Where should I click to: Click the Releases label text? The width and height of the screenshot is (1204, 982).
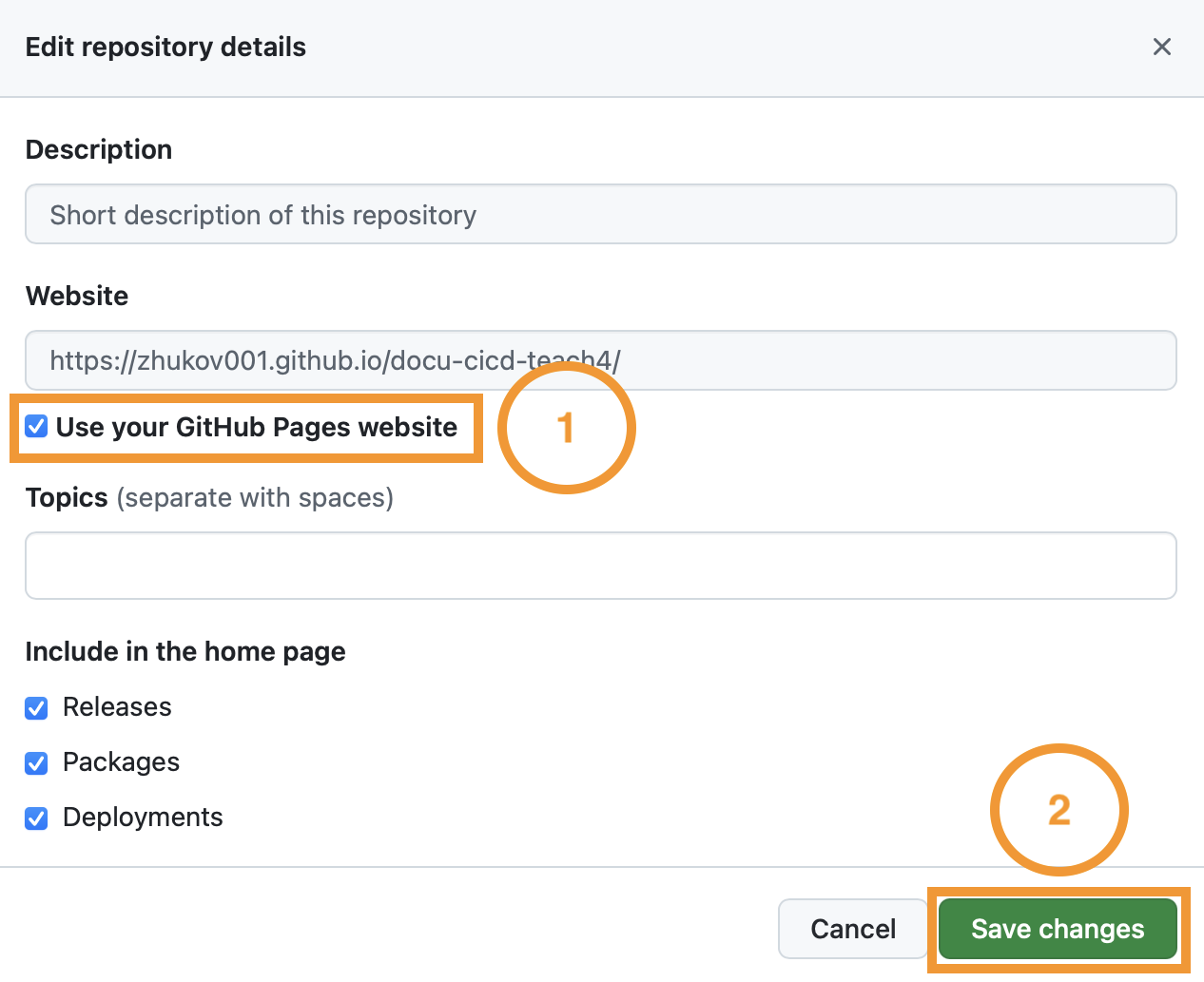[x=117, y=707]
